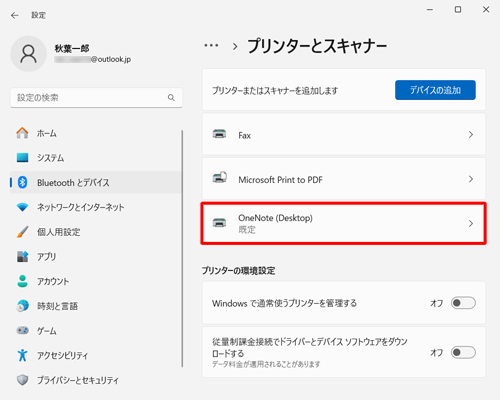Click the Fax printer name
The height and width of the screenshot is (400, 500).
click(244, 135)
